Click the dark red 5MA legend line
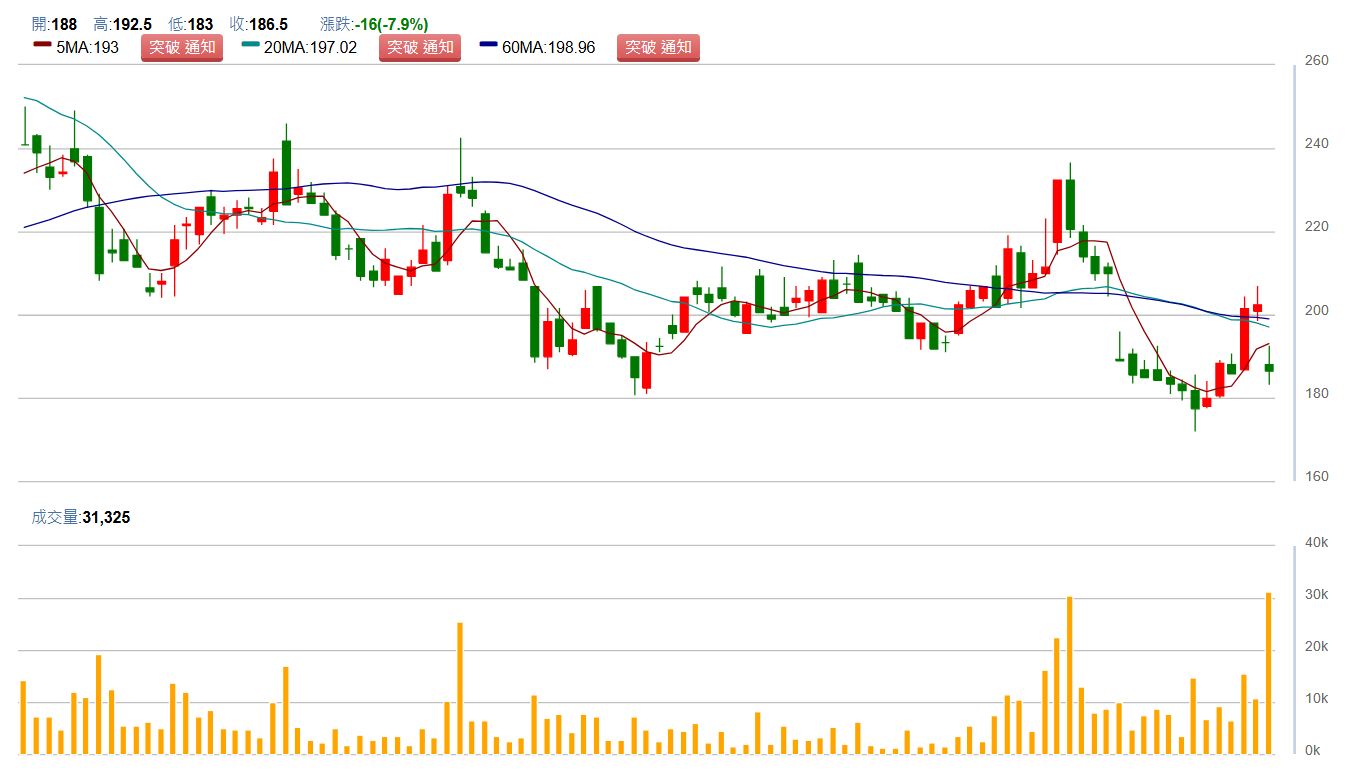The image size is (1353, 771). 41,46
